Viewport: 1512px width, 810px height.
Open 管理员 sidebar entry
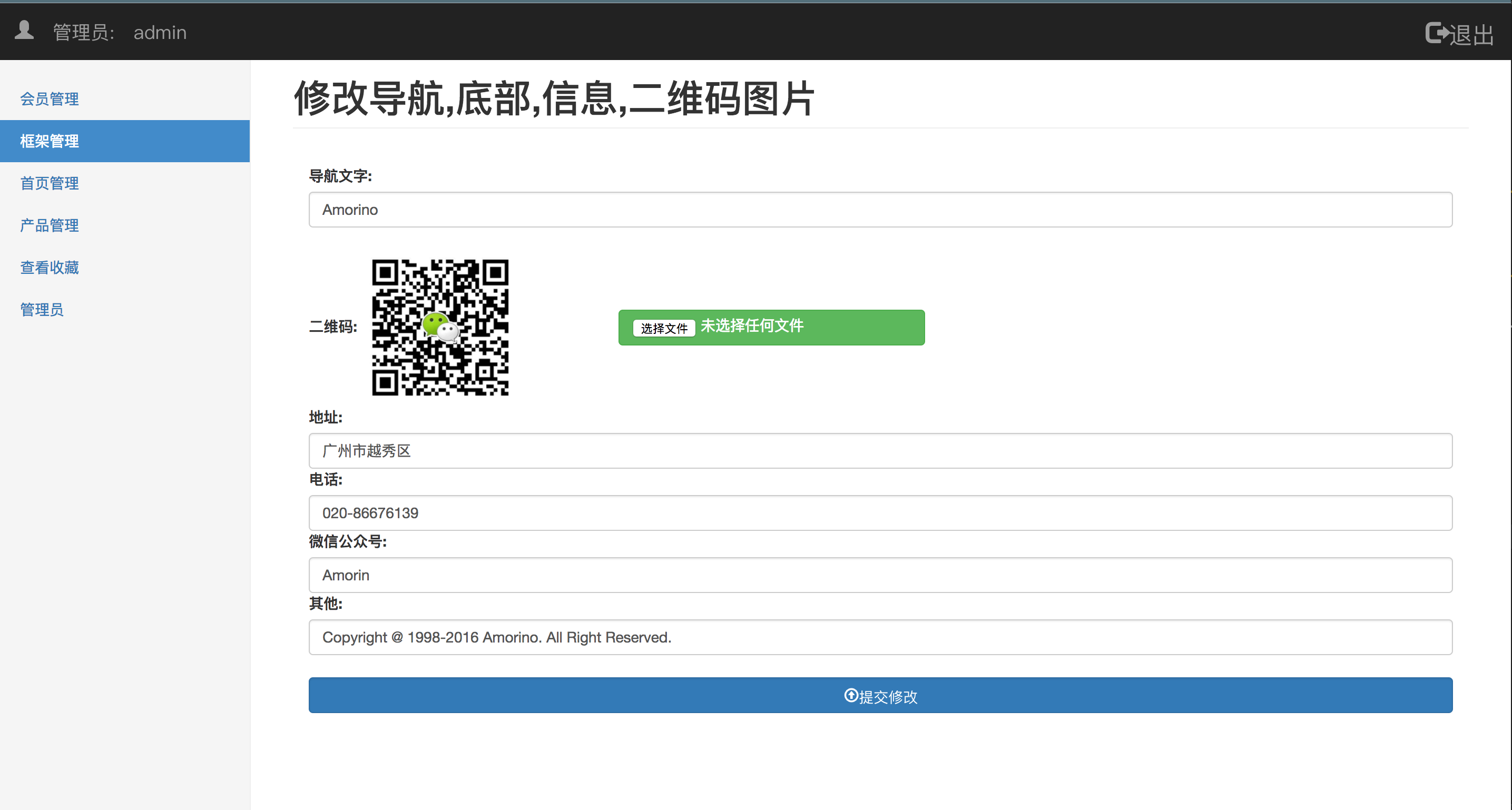tap(42, 310)
